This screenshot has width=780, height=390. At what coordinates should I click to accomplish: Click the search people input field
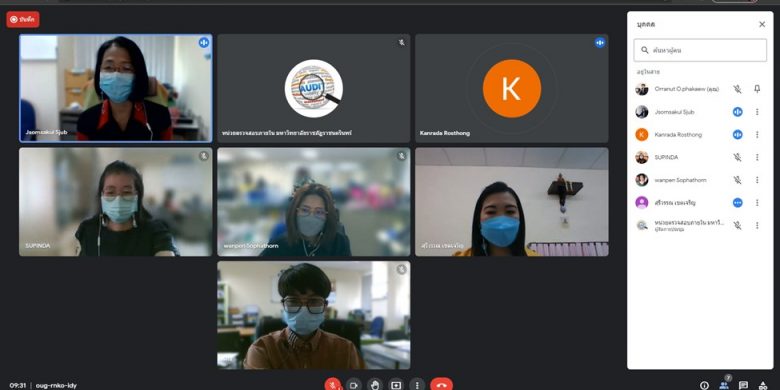[700, 50]
